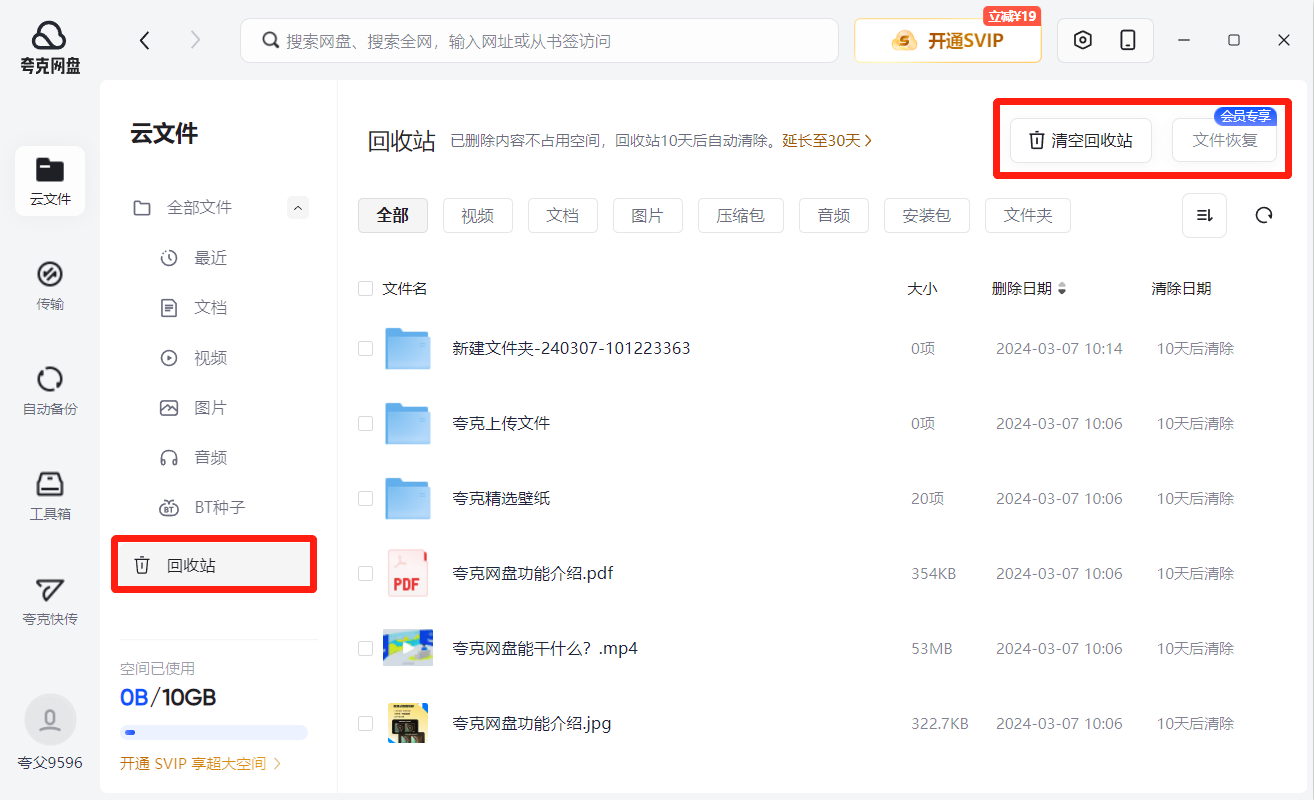Click the 0B/10GB storage usage text
The image size is (1314, 800).
coord(168,697)
